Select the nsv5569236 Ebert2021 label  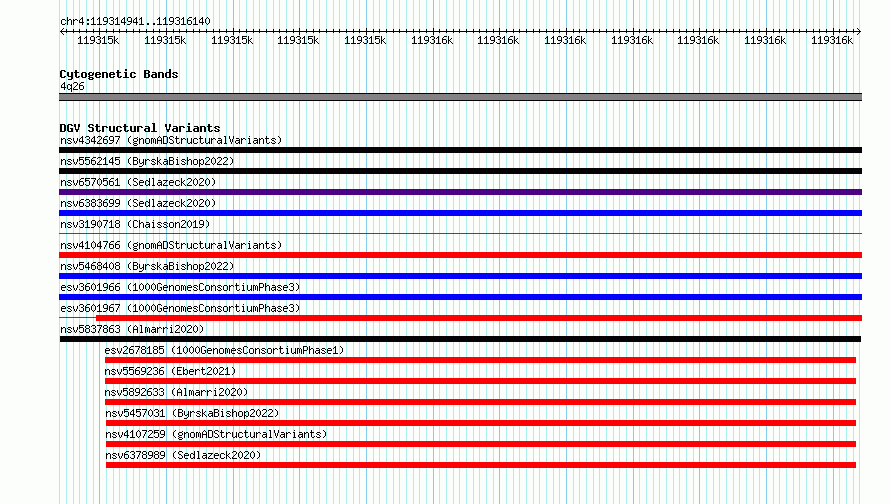(170, 371)
